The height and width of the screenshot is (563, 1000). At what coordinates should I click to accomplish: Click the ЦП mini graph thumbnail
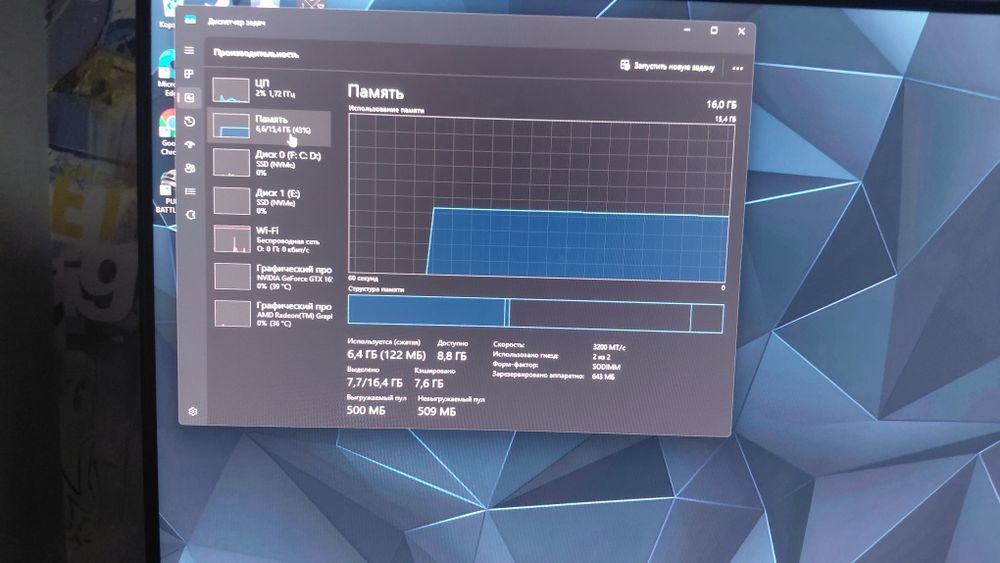pyautogui.click(x=230, y=90)
